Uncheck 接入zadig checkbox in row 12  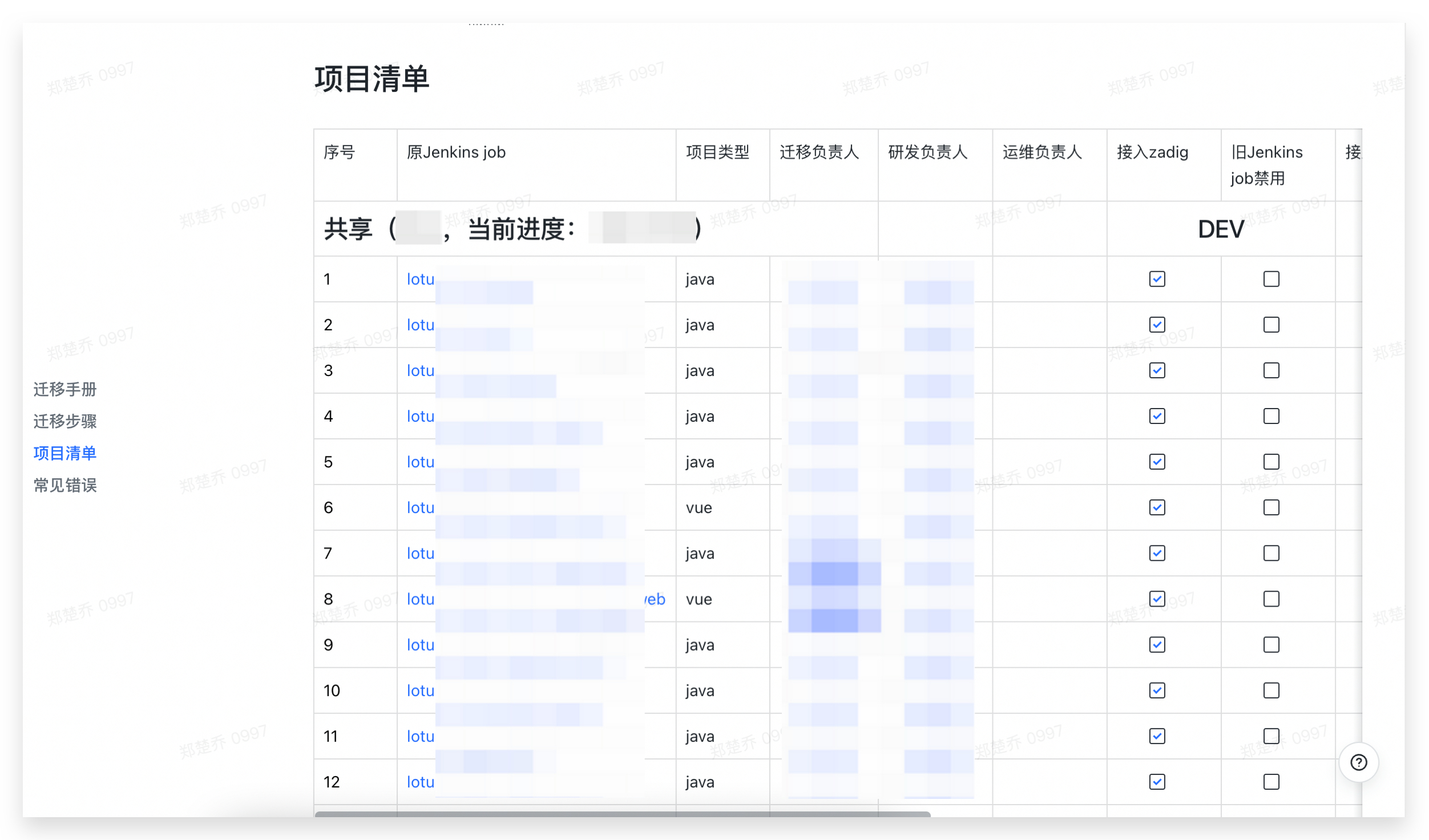1157,781
